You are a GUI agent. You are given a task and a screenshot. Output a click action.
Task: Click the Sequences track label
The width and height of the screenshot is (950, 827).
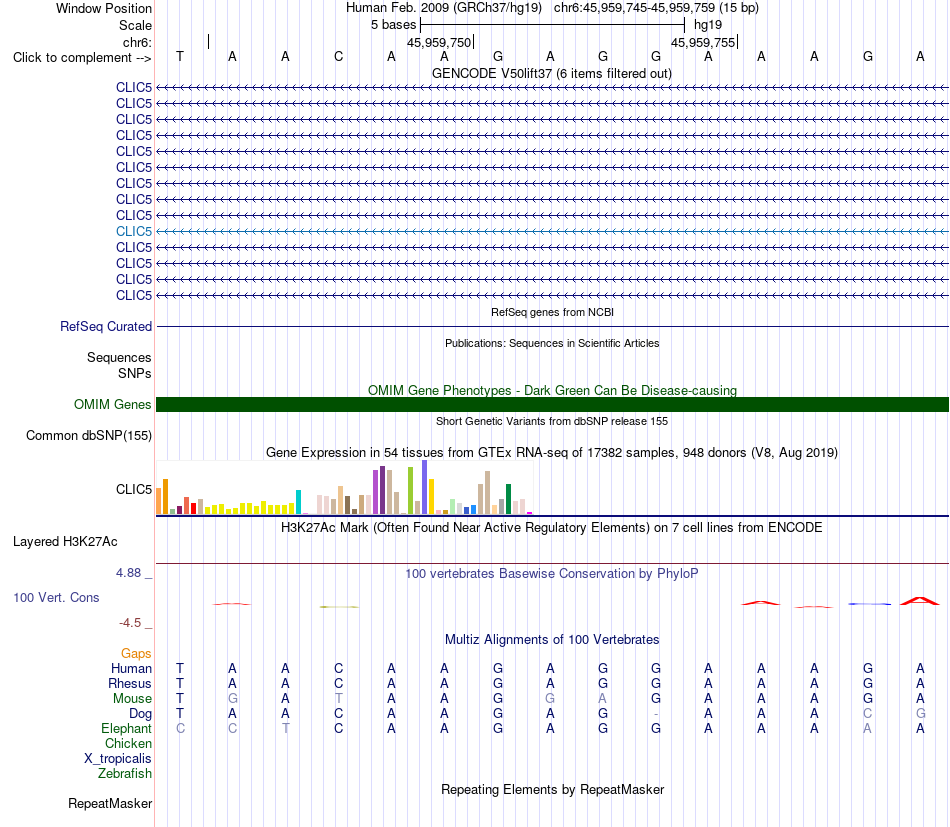pyautogui.click(x=119, y=357)
